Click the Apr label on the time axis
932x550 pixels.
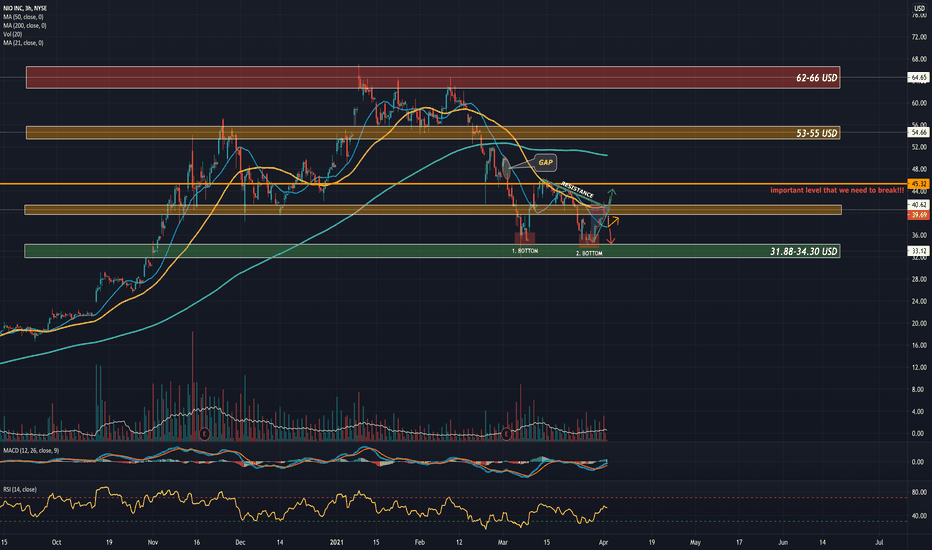tap(603, 542)
